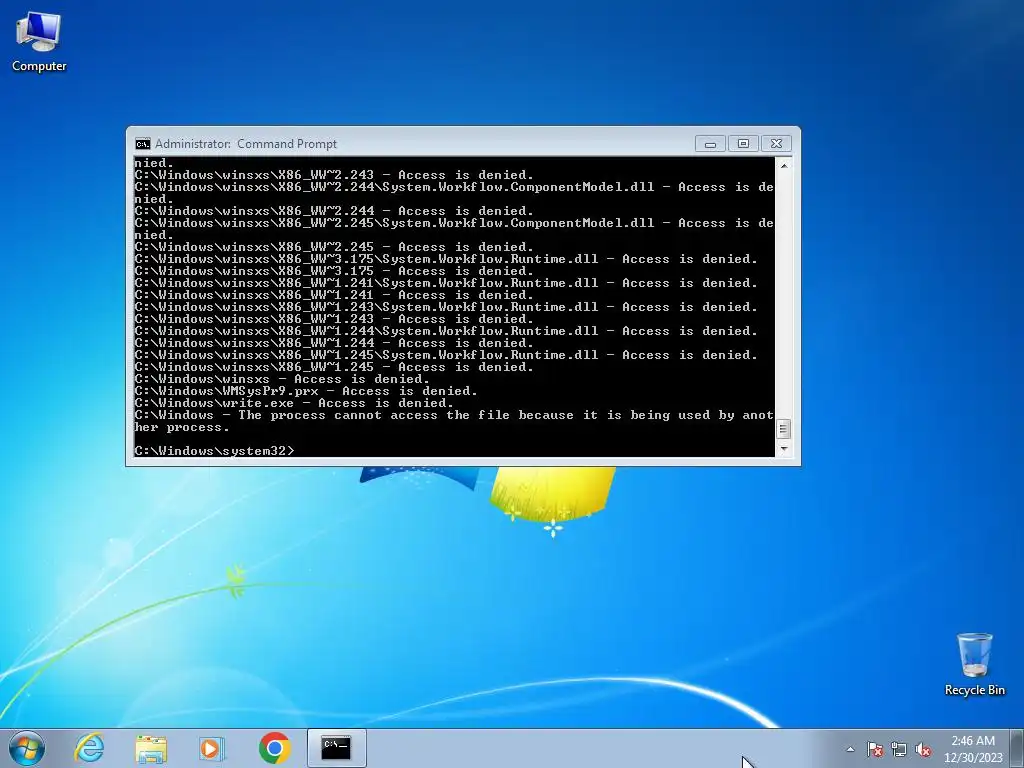The width and height of the screenshot is (1024, 768).
Task: Click scrollbar down arrow in Command Prompt
Action: coord(784,449)
